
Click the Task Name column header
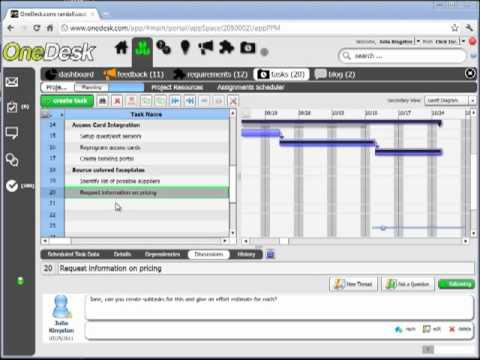[147, 114]
